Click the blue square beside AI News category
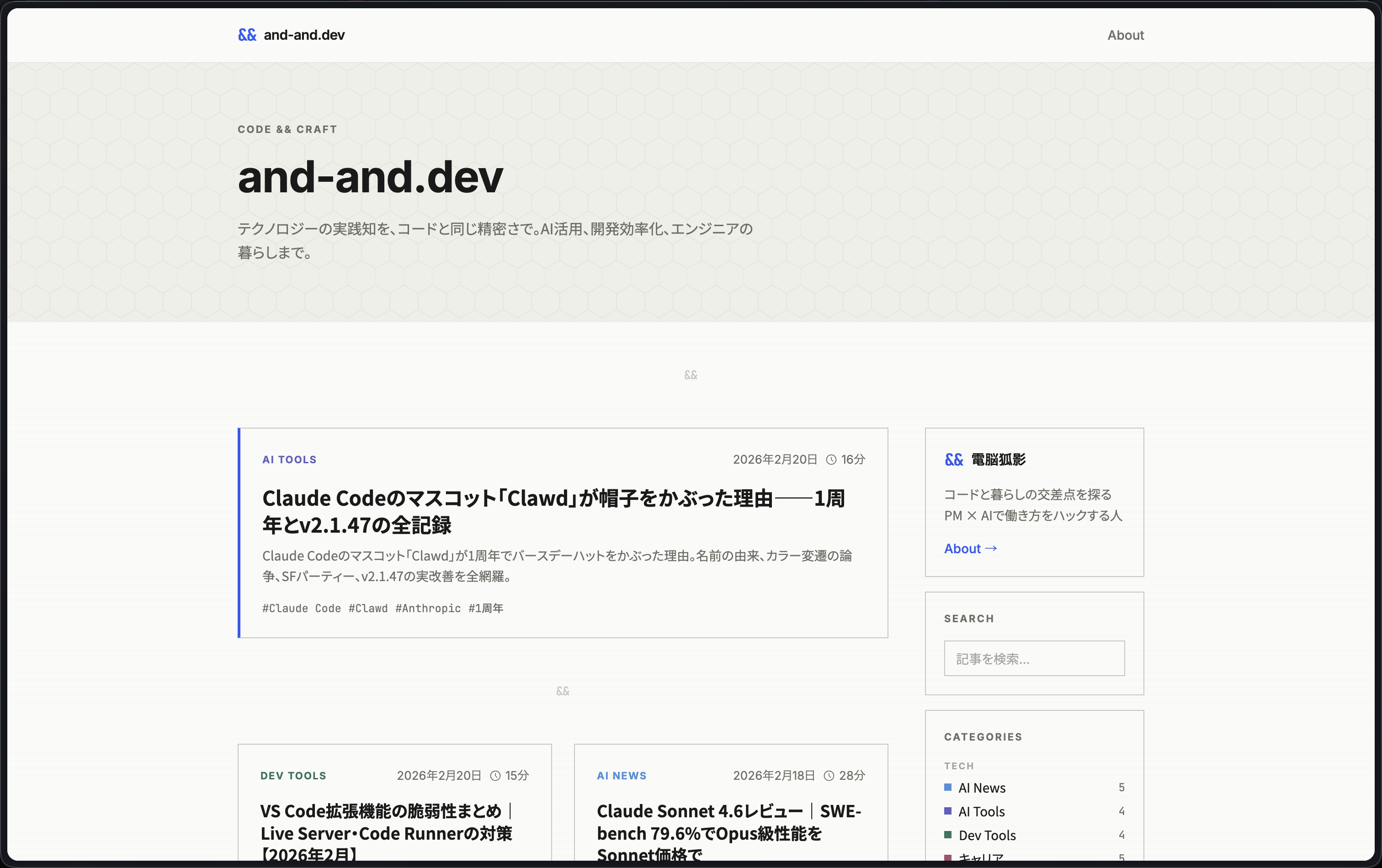 coord(948,787)
